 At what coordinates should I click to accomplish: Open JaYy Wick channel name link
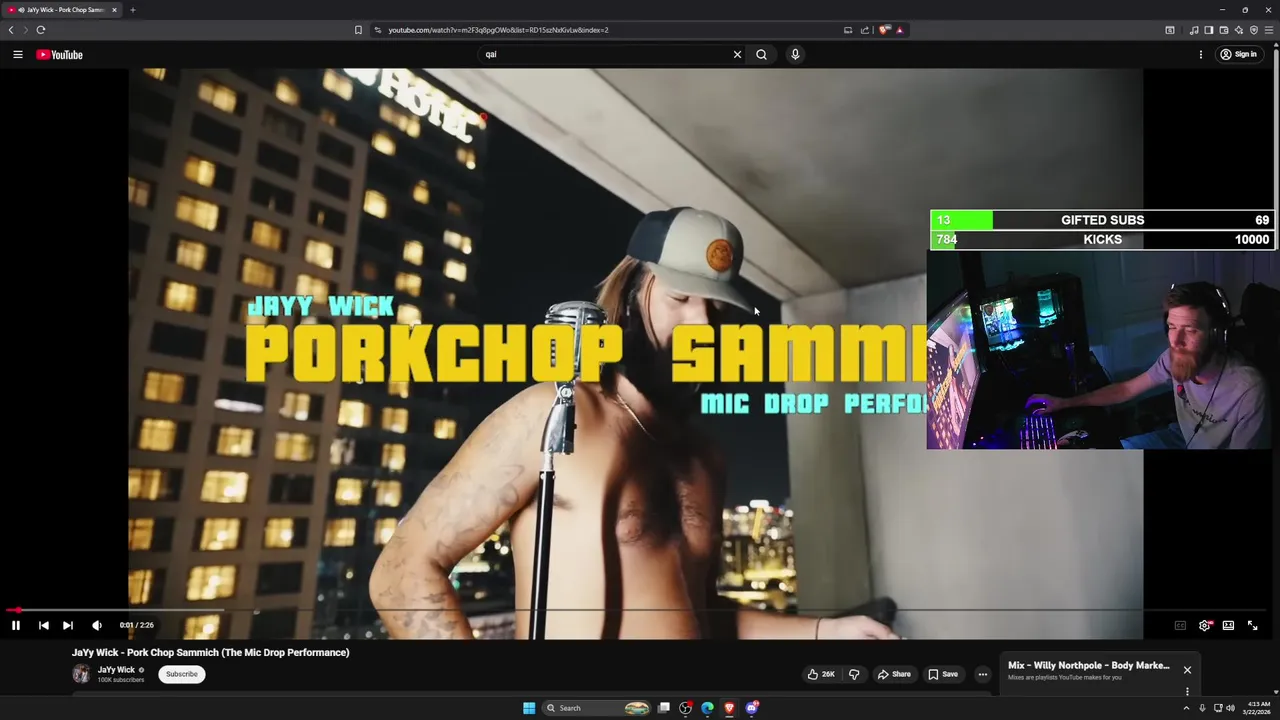click(x=116, y=670)
